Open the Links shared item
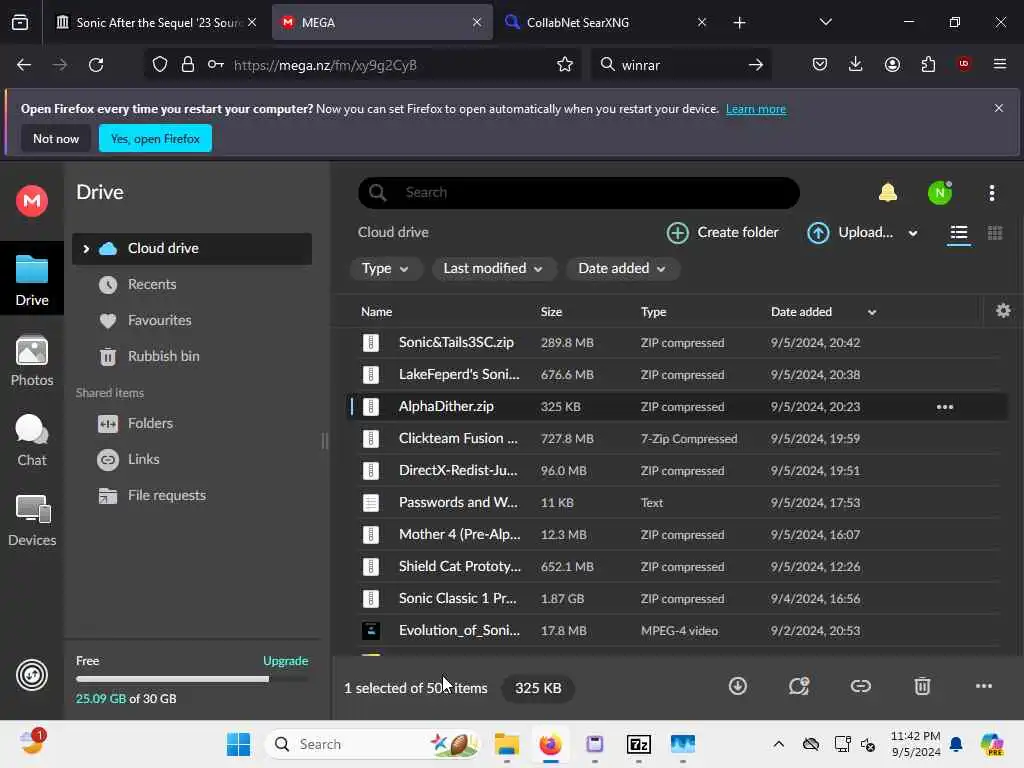1024x768 pixels. [144, 459]
